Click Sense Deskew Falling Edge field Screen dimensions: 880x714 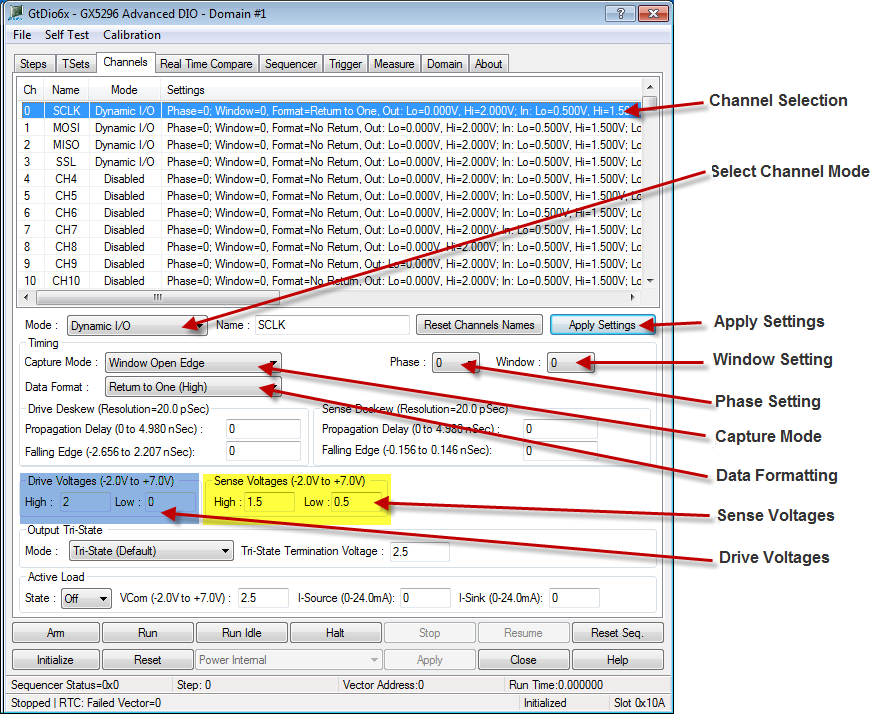tap(560, 450)
